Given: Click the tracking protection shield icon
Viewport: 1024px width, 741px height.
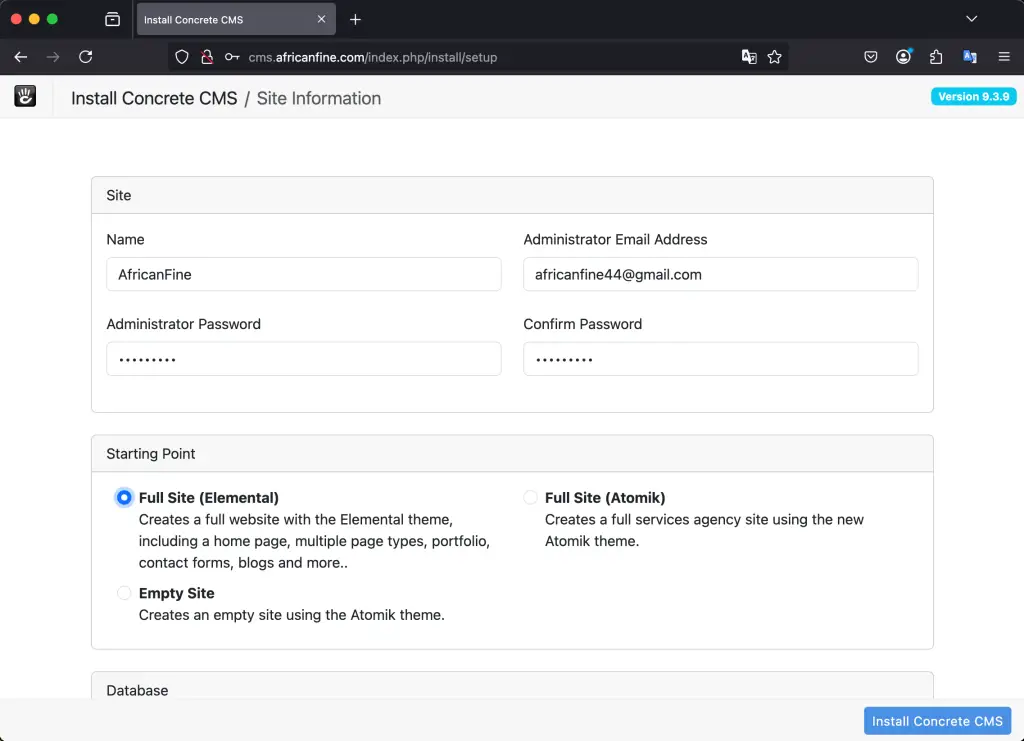Looking at the screenshot, I should click(x=181, y=57).
